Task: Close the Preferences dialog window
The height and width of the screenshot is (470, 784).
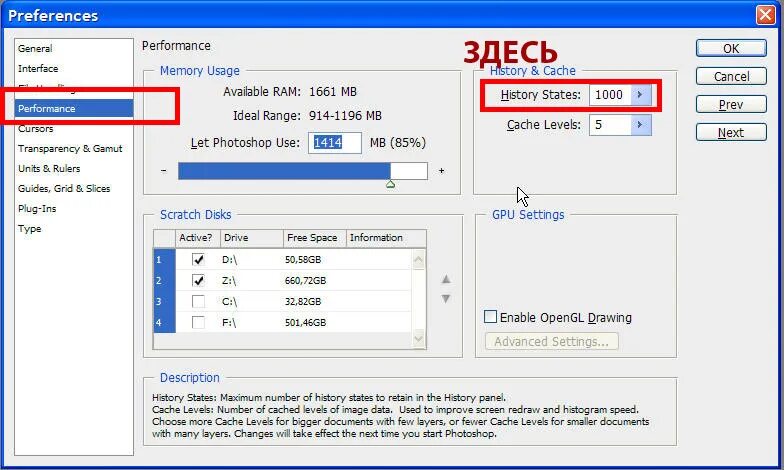Action: 766,15
